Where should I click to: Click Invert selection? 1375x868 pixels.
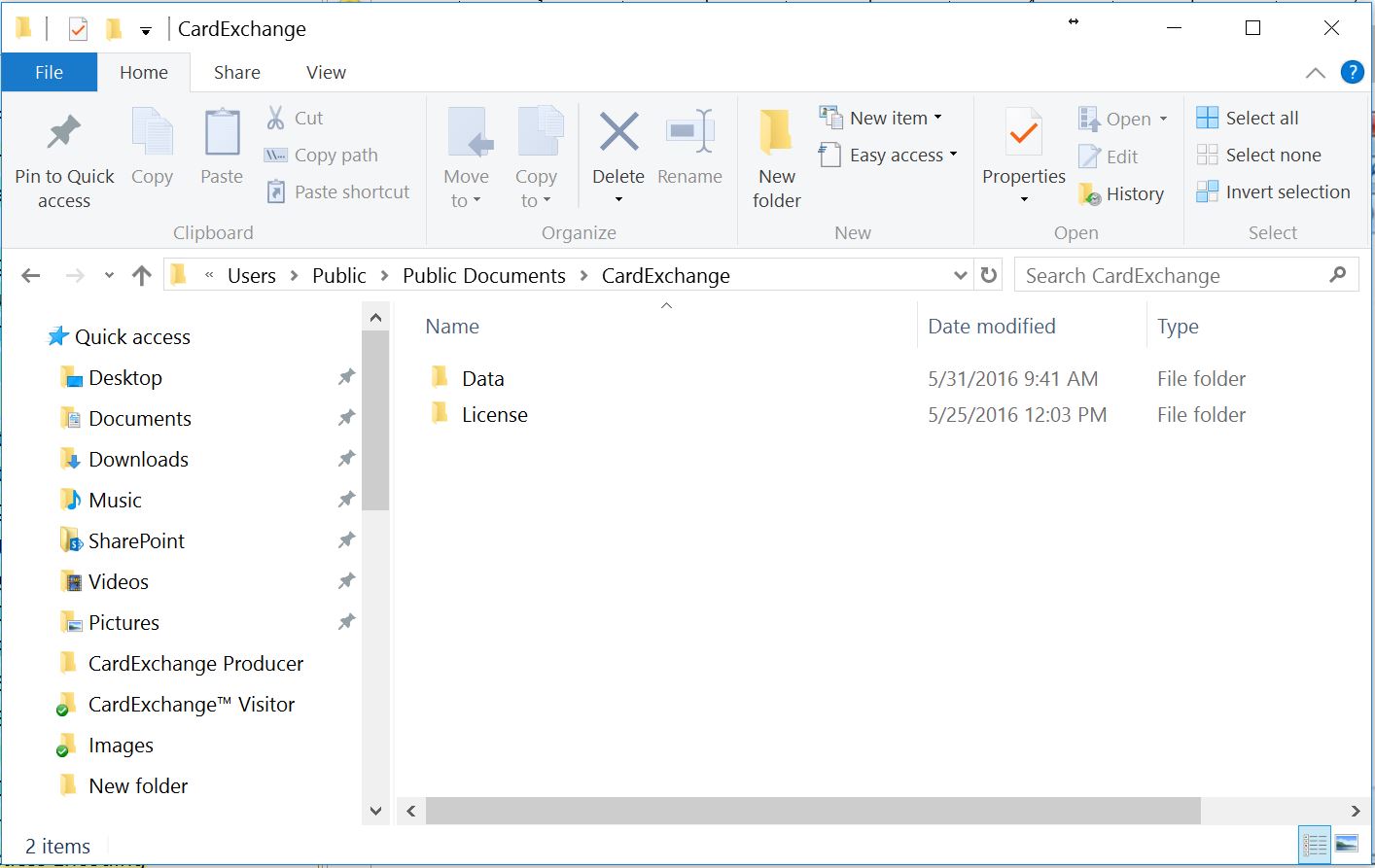click(x=1273, y=191)
